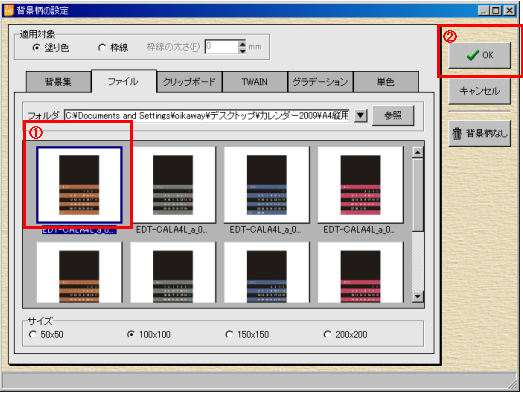Viewport: 523px width, 395px height.
Task: Click the 参照 browse button
Action: pyautogui.click(x=393, y=116)
